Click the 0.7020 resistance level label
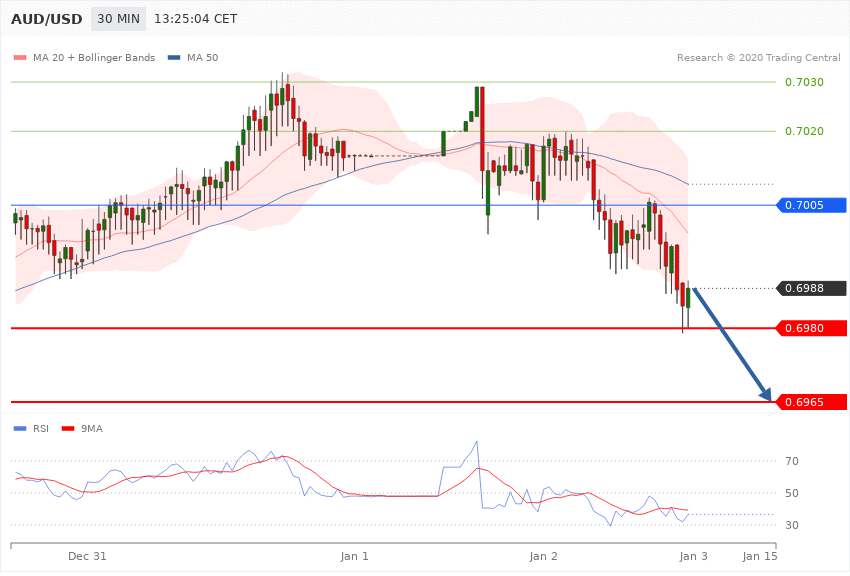The image size is (850, 576). click(804, 131)
